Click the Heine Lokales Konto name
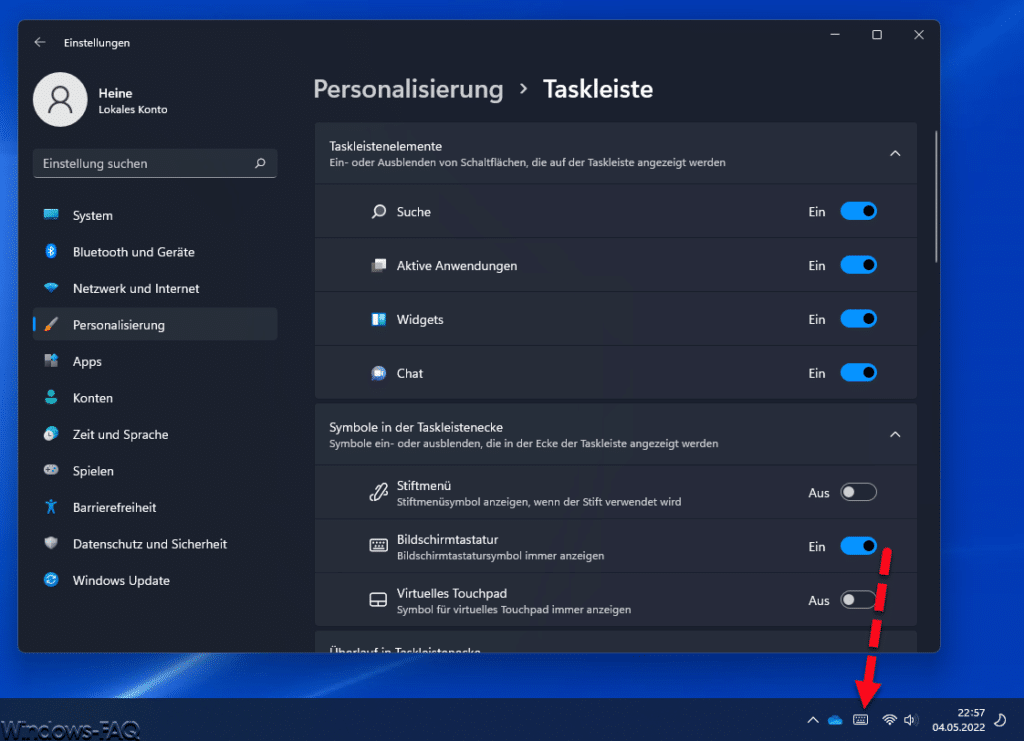Viewport: 1024px width, 741px height. [133, 101]
